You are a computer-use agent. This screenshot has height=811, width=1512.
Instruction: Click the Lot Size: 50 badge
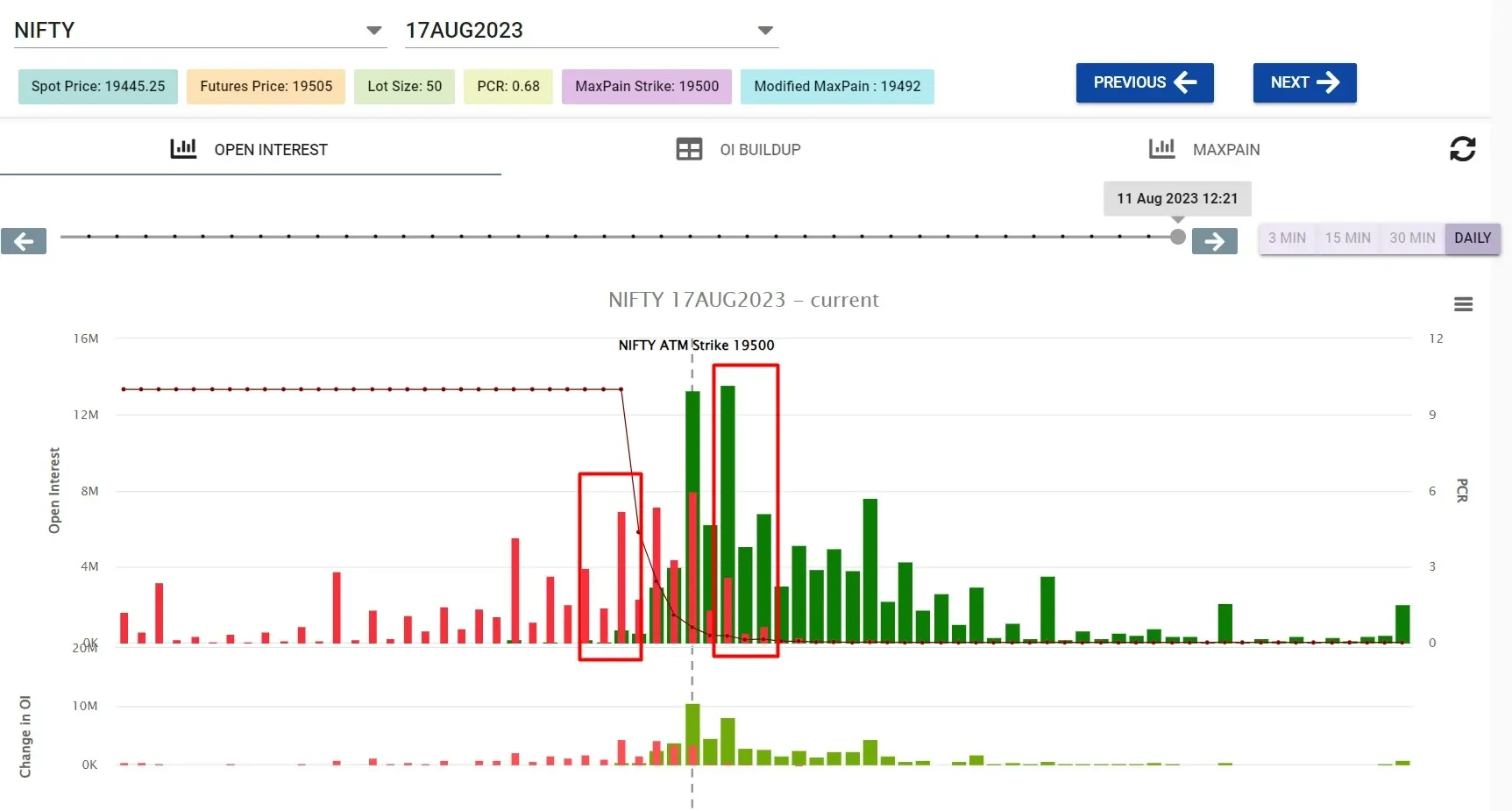pos(405,87)
